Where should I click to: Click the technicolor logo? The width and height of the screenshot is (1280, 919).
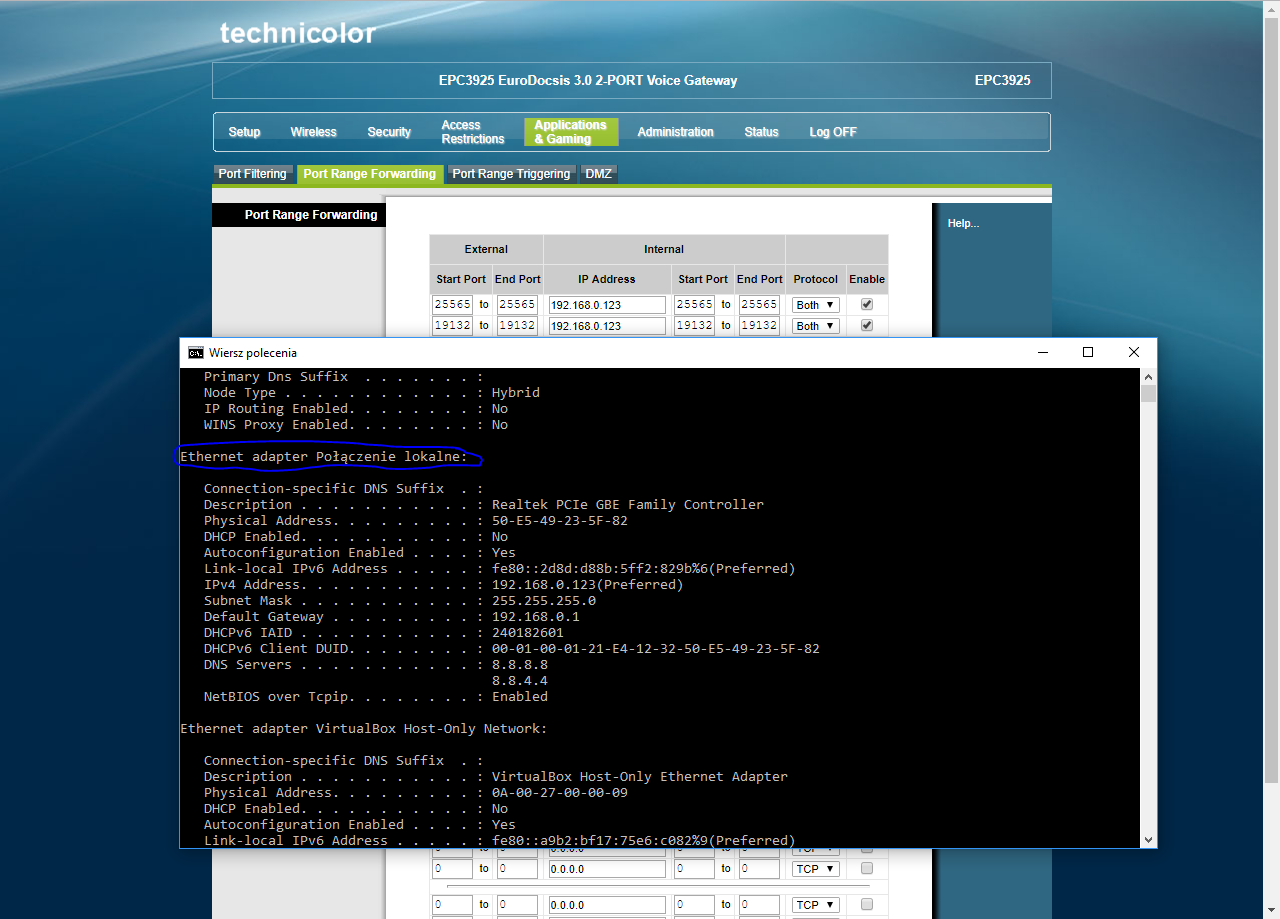pos(298,33)
